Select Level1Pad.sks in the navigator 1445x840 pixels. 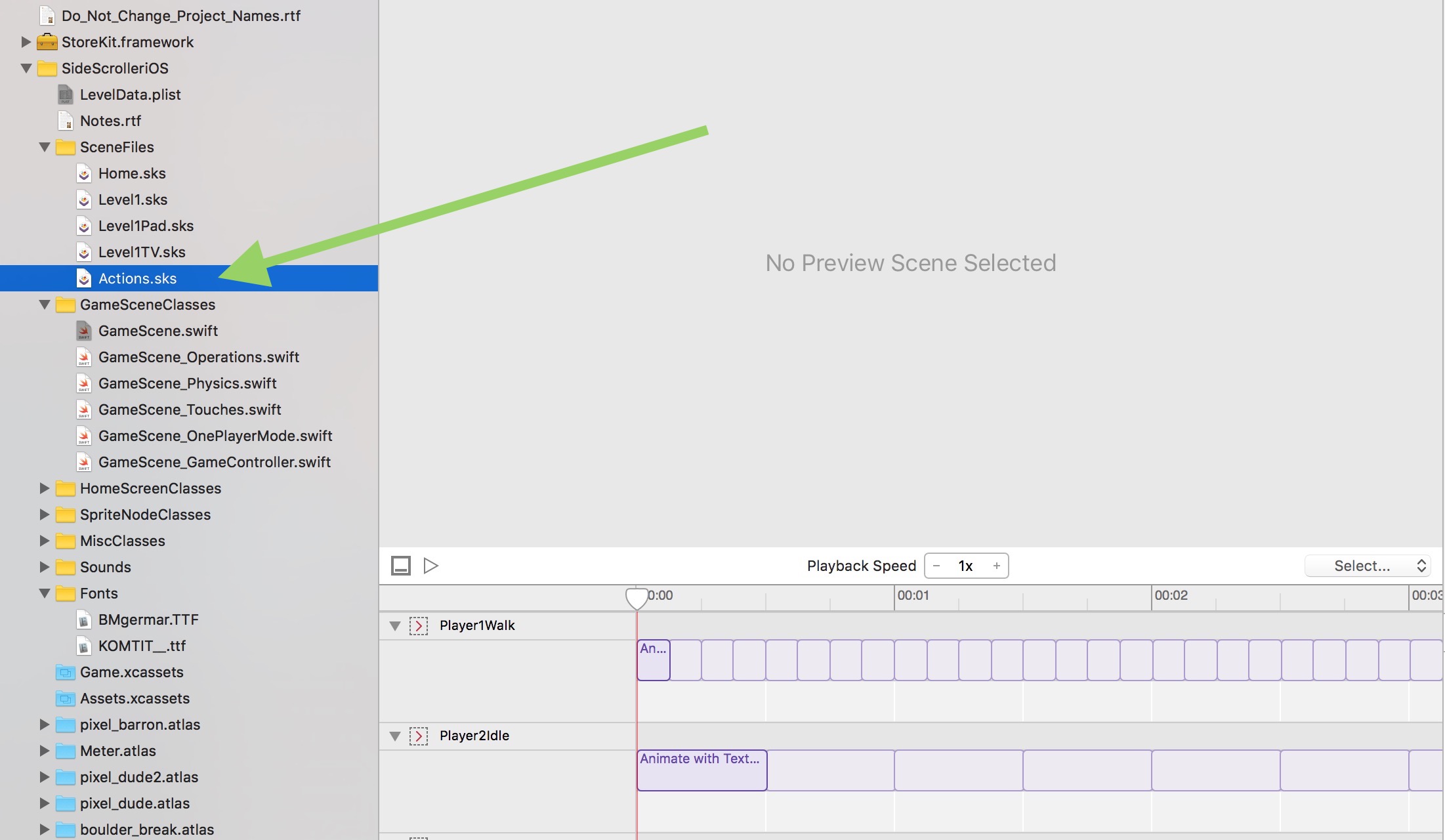click(x=146, y=226)
